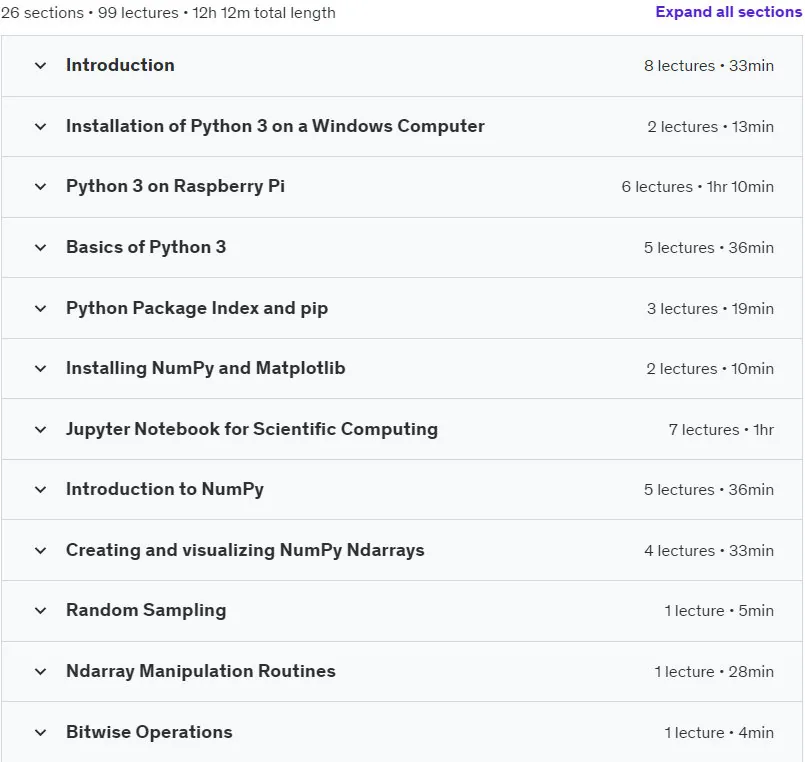This screenshot has width=805, height=762.
Task: Click the '2 lectures • 13min' text
Action: coord(710,127)
